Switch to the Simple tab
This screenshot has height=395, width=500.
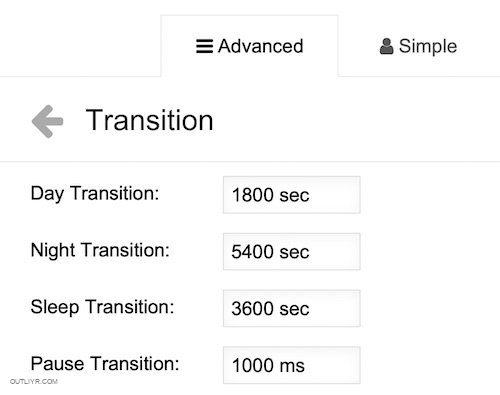pyautogui.click(x=418, y=46)
